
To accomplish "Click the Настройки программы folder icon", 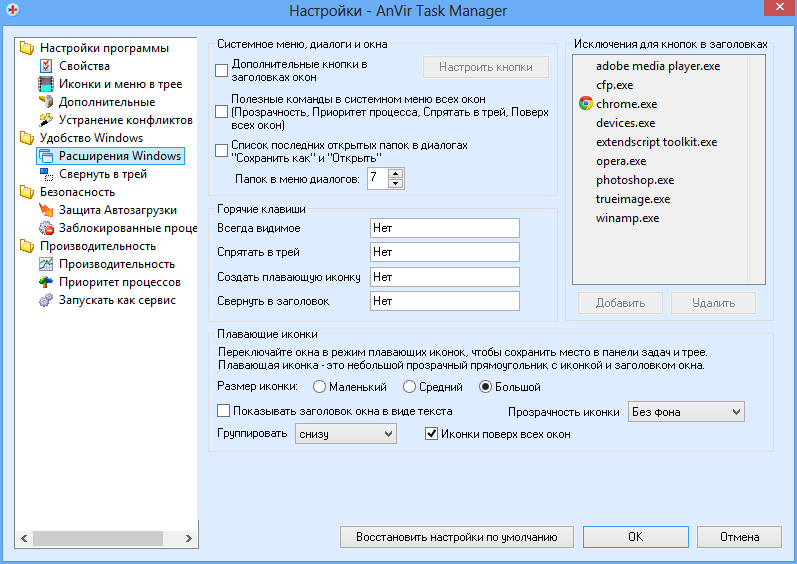I will [x=26, y=48].
